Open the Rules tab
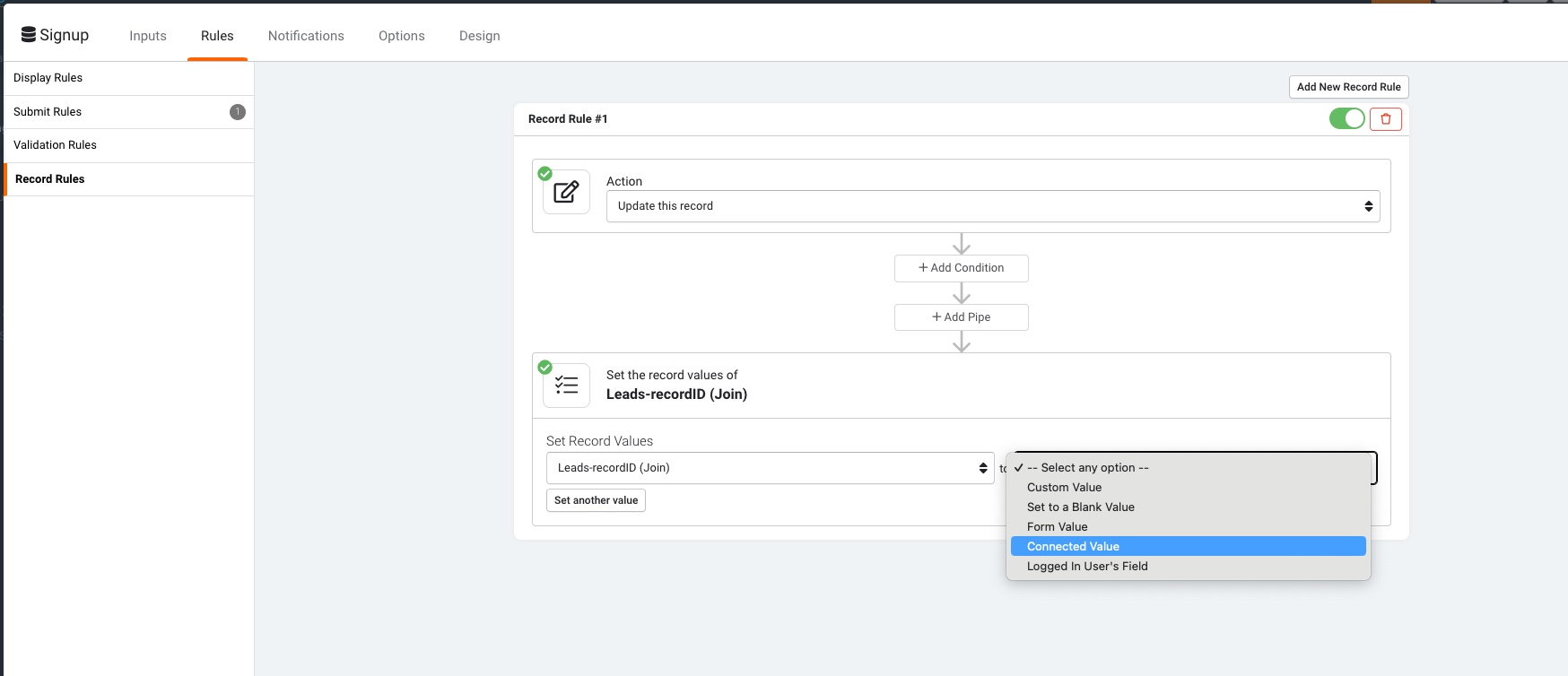 pos(217,36)
